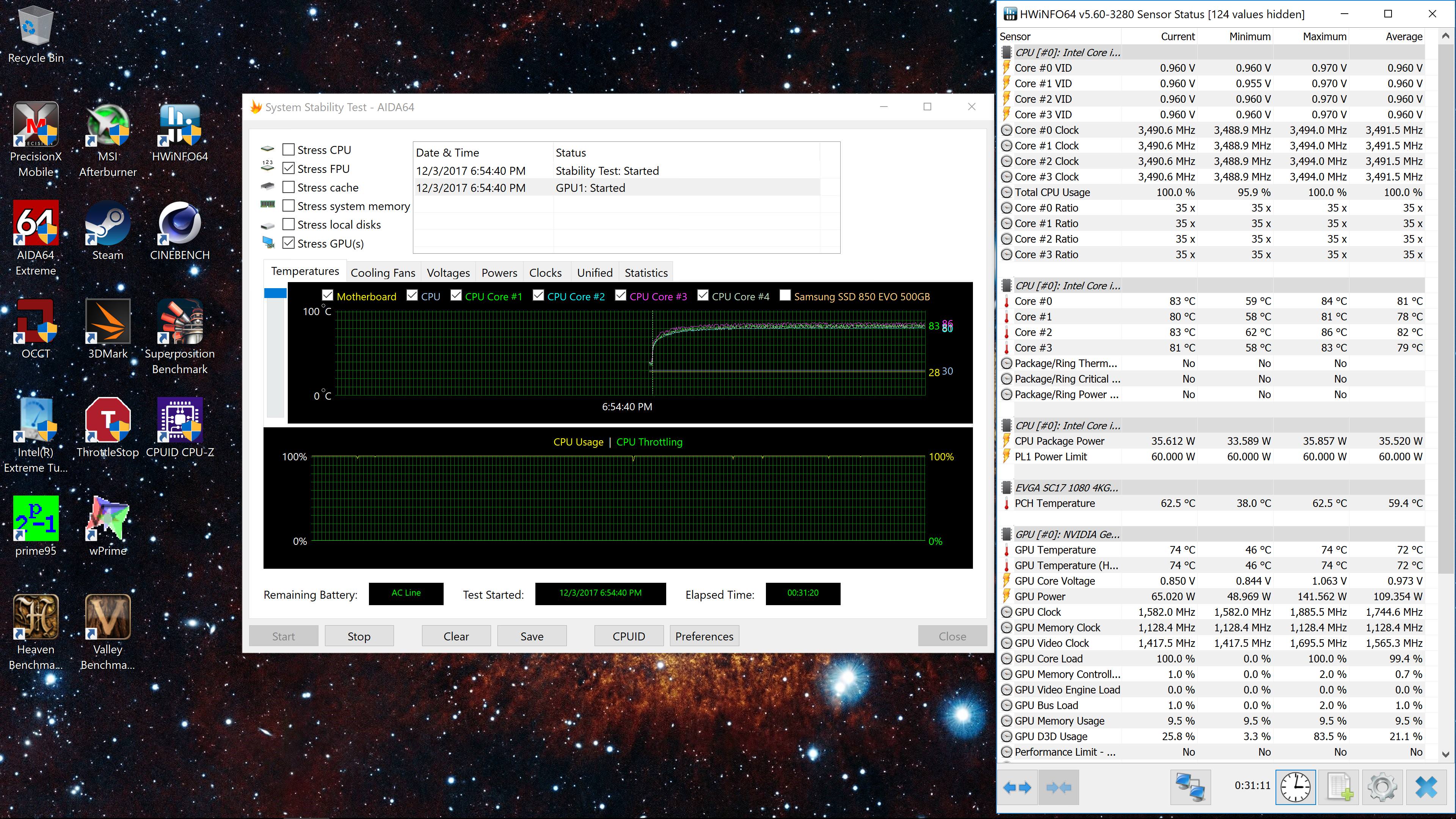Open AIDA64 Preferences
The height and width of the screenshot is (819, 1456).
[704, 636]
